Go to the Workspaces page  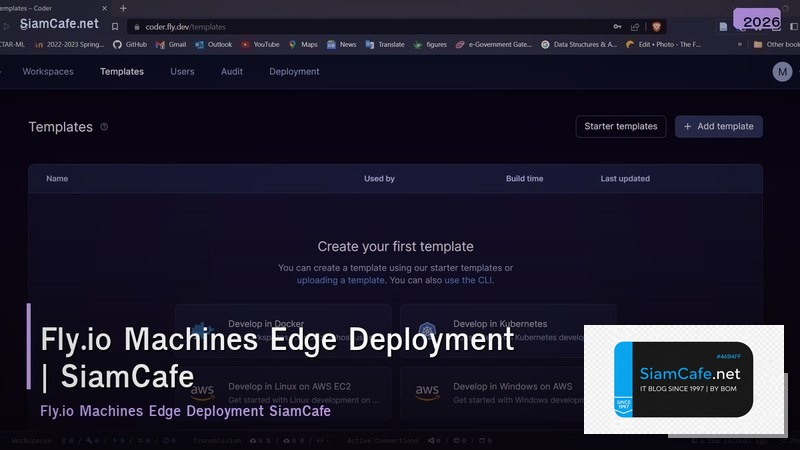click(48, 71)
